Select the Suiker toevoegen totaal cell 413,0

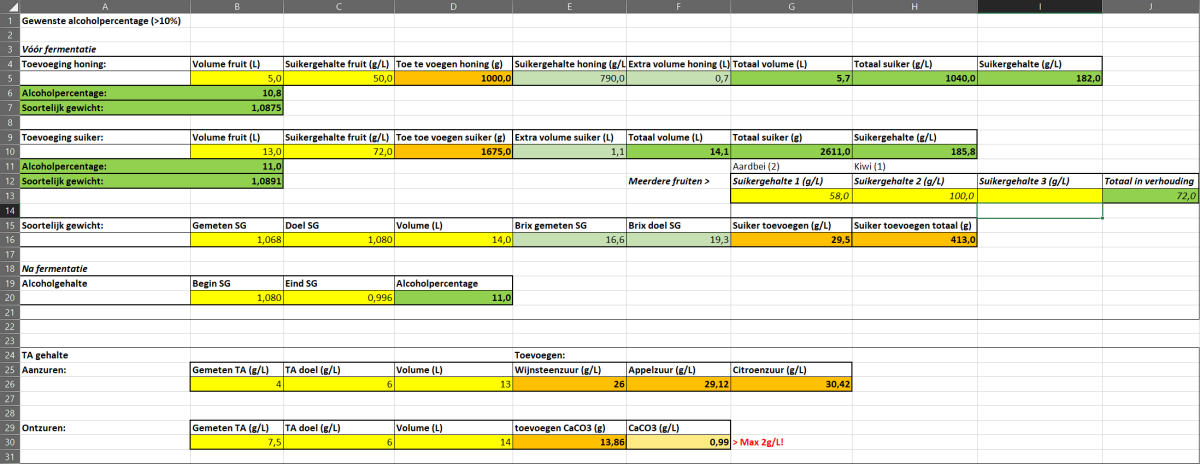point(914,240)
